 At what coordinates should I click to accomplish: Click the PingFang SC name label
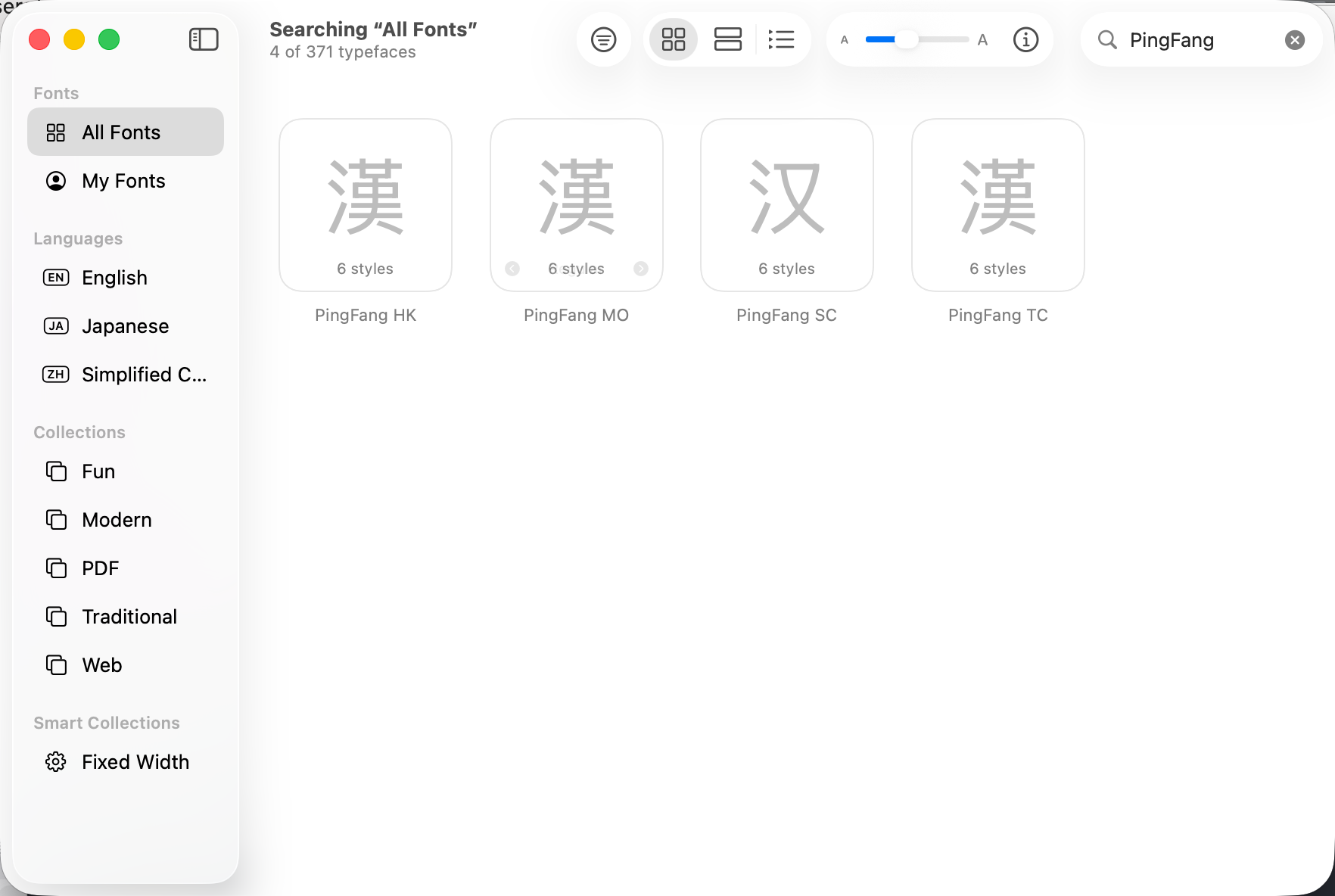coord(787,315)
